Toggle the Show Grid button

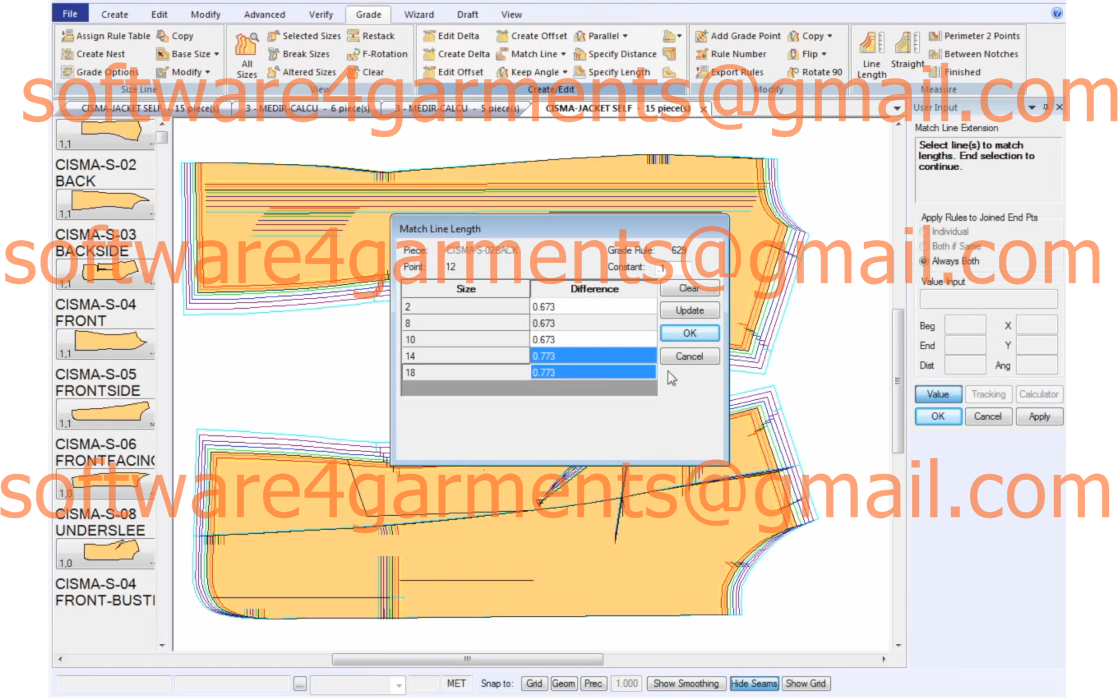click(x=806, y=683)
